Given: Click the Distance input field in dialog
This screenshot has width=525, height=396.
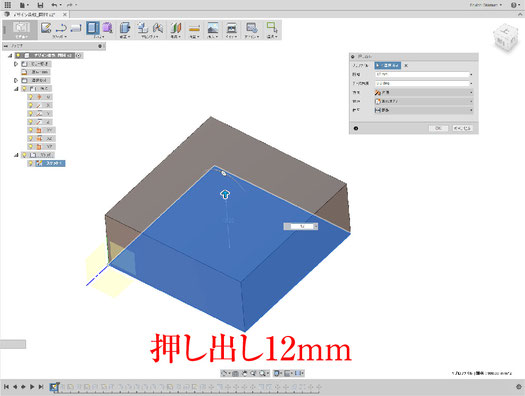Looking at the screenshot, I should (x=424, y=74).
